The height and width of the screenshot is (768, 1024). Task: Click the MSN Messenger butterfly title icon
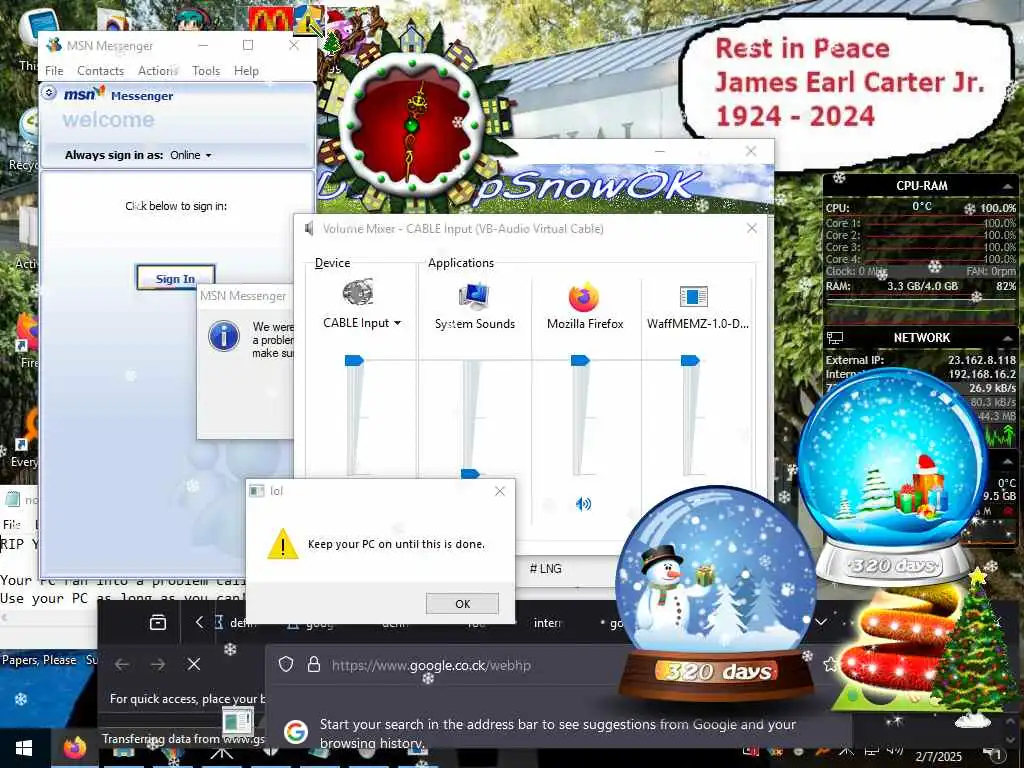(x=54, y=45)
